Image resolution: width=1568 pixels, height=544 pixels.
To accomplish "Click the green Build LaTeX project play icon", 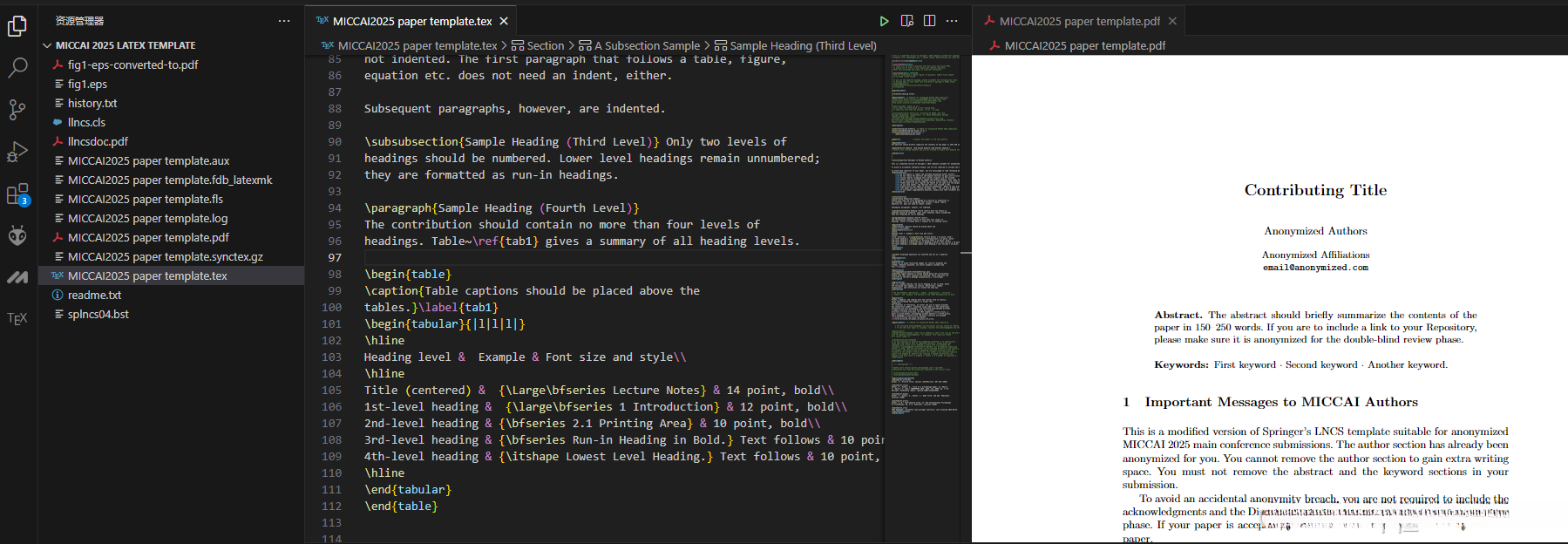I will [x=884, y=21].
